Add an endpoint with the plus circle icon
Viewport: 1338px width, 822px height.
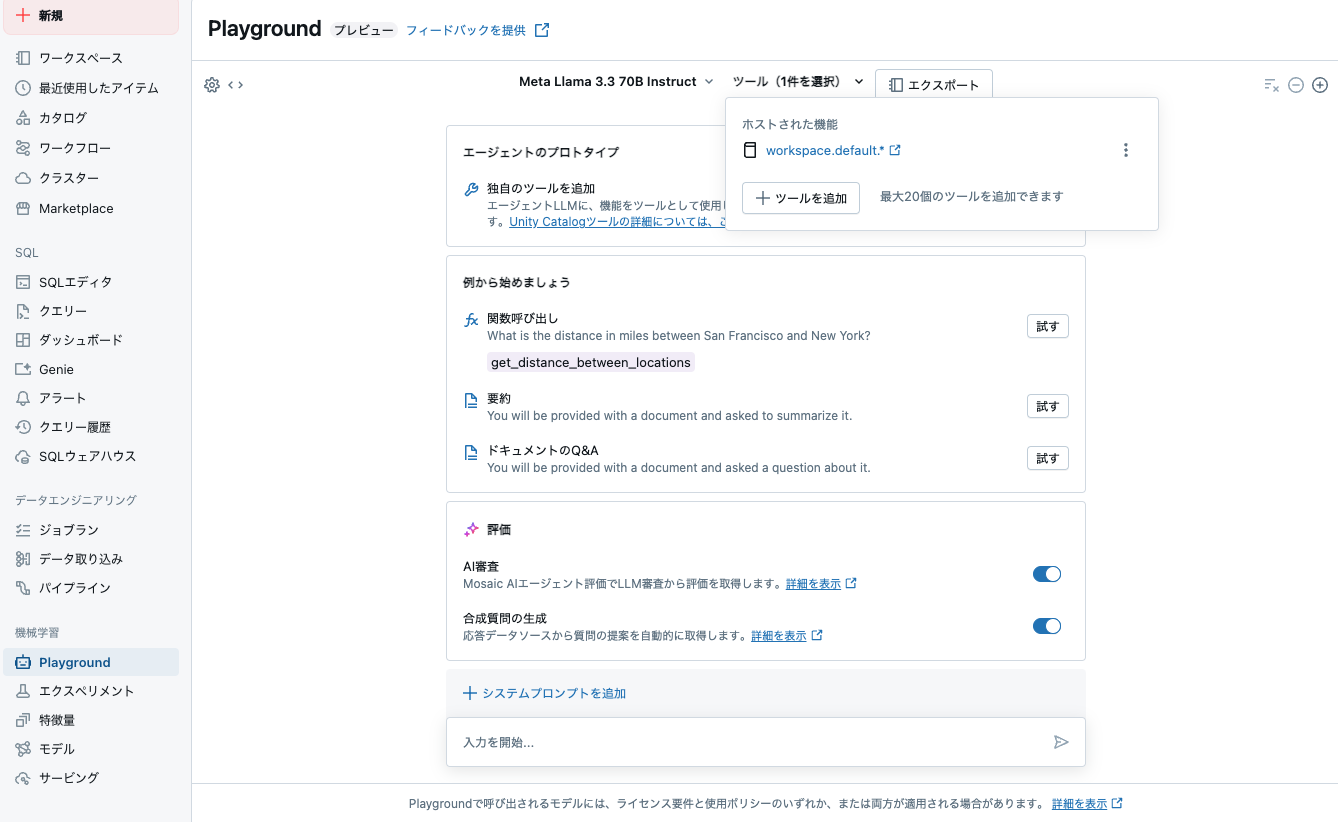pos(1320,85)
